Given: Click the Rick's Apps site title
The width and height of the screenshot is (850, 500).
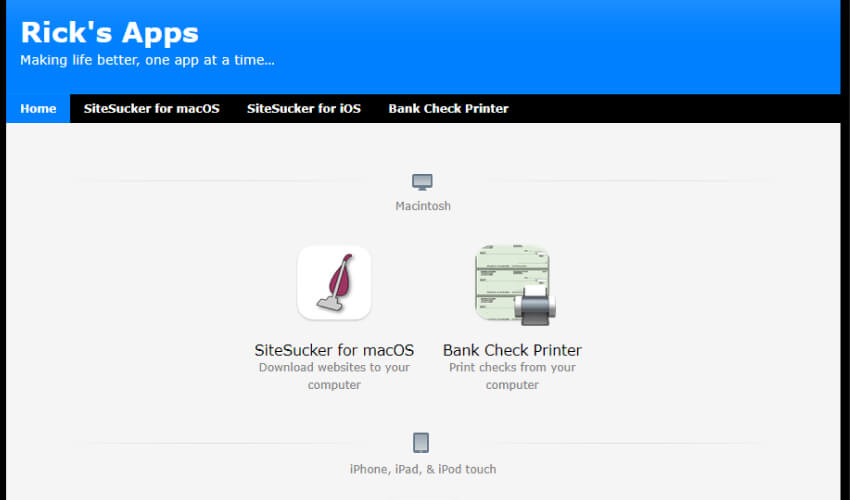Looking at the screenshot, I should tap(110, 33).
